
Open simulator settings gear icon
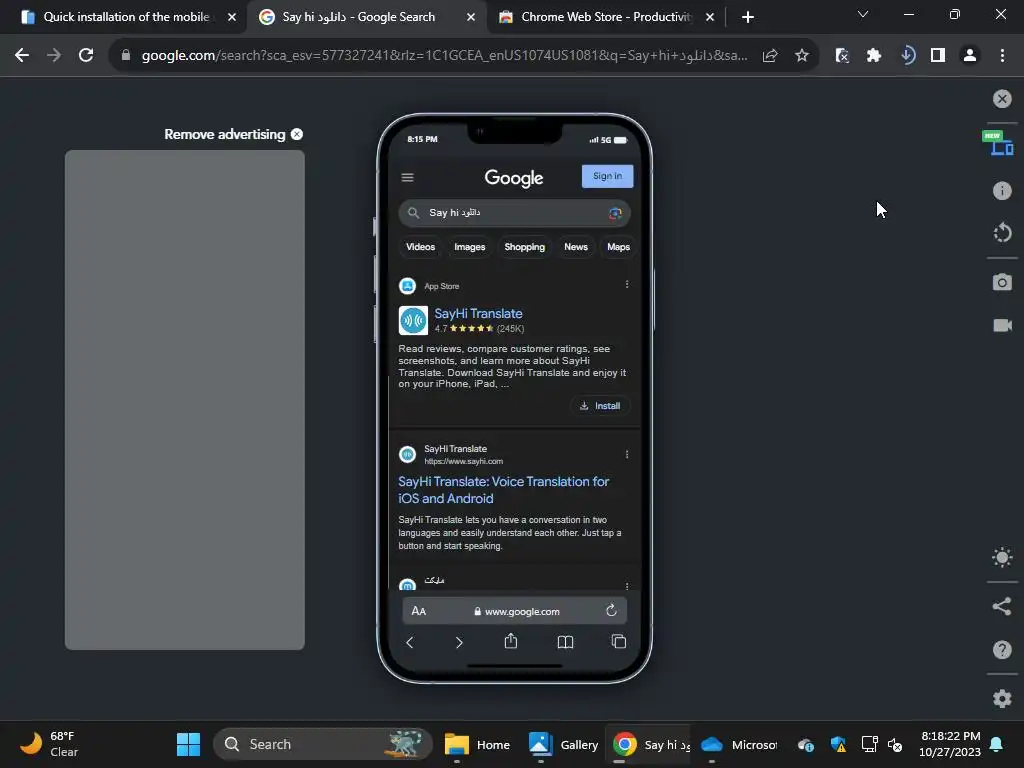point(1002,698)
